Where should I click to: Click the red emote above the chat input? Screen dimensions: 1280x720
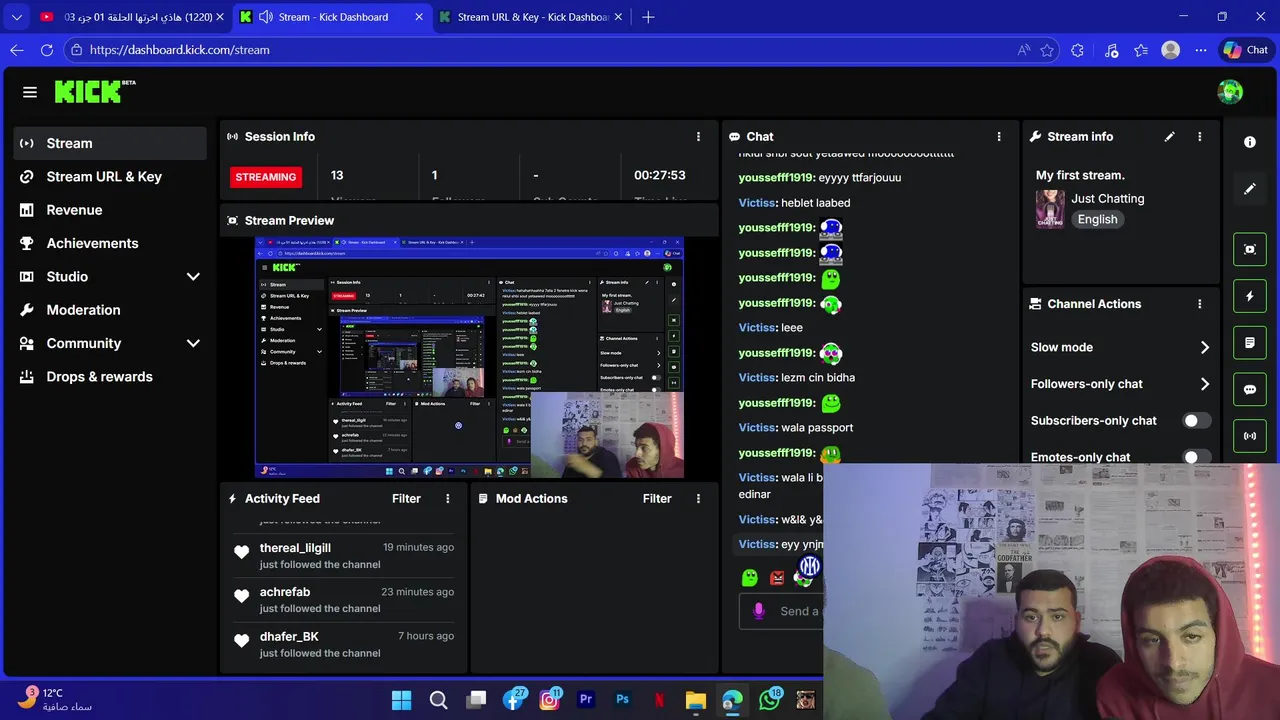(777, 577)
